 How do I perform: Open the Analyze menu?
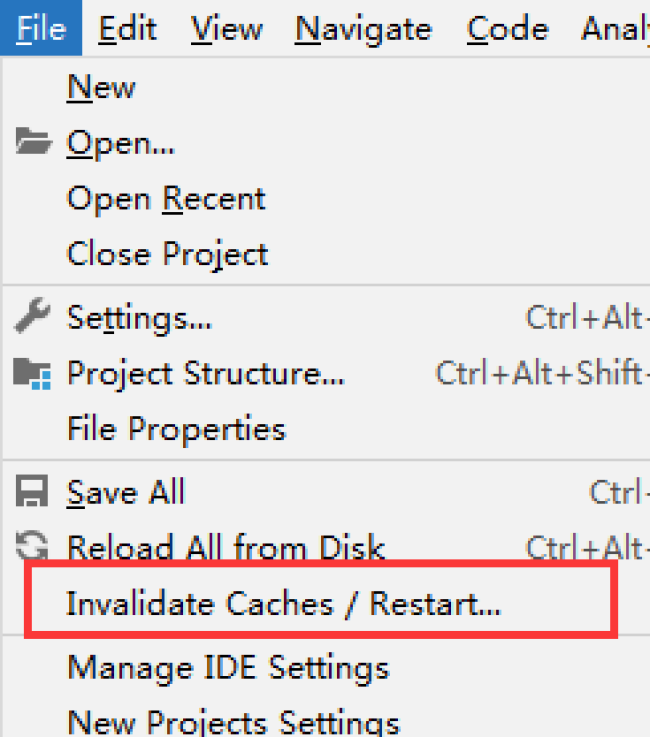click(615, 29)
